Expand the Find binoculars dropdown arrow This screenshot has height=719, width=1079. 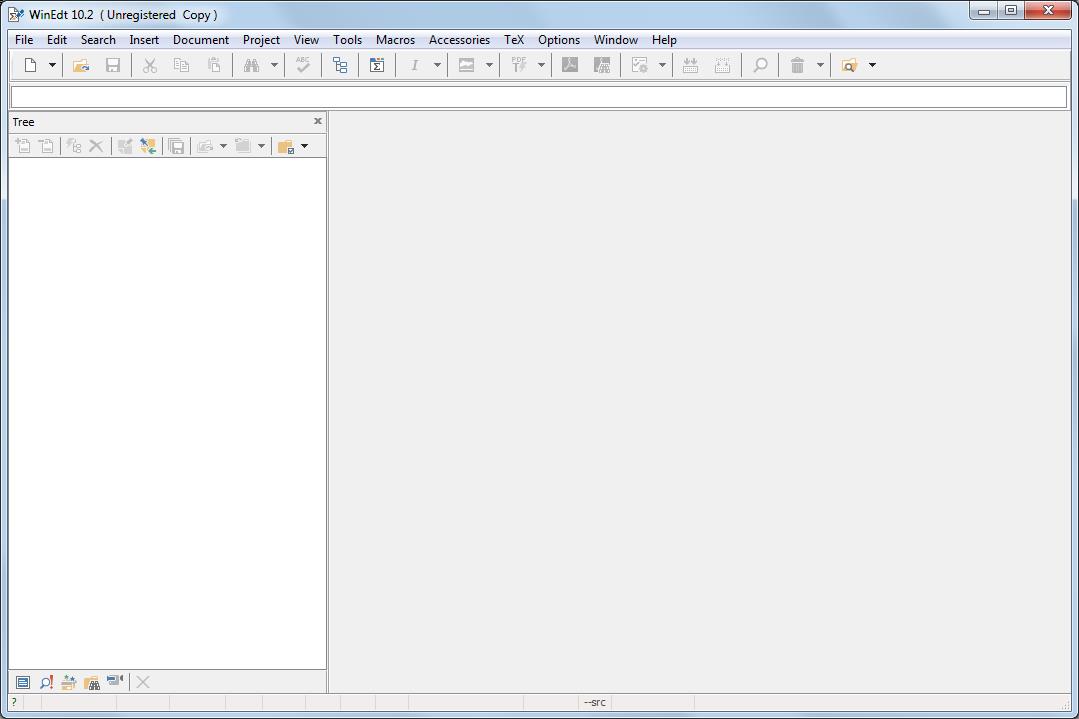click(x=274, y=65)
